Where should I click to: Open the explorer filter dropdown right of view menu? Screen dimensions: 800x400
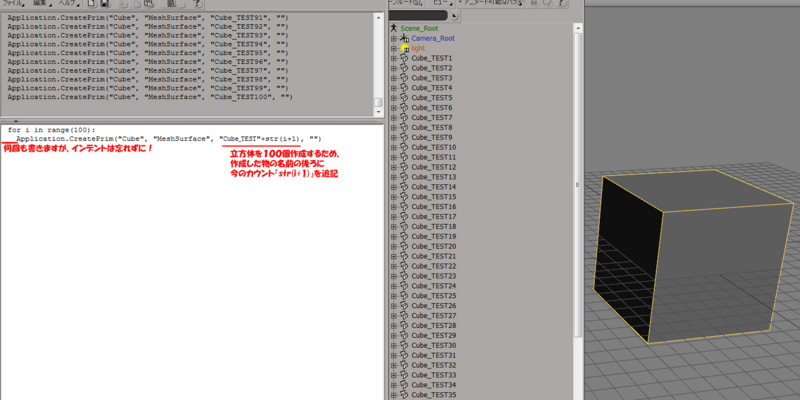[x=491, y=3]
